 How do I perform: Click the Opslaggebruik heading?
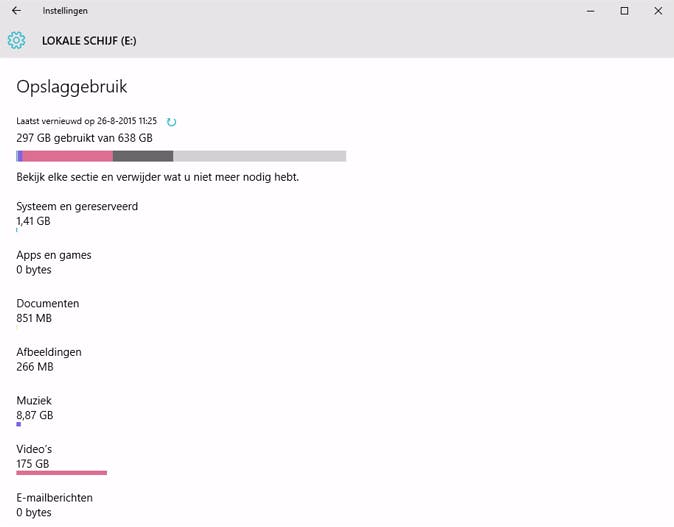coord(72,88)
